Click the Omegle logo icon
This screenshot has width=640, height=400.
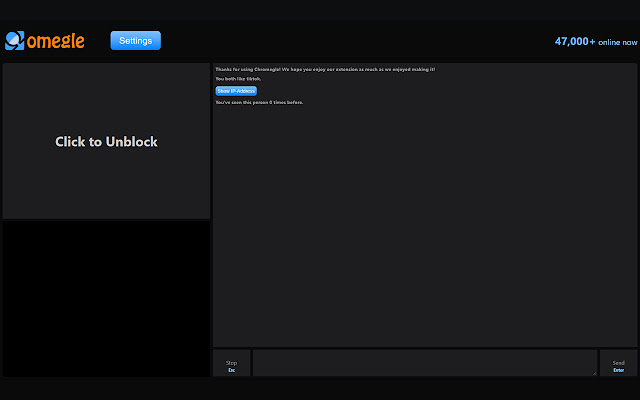click(15, 40)
